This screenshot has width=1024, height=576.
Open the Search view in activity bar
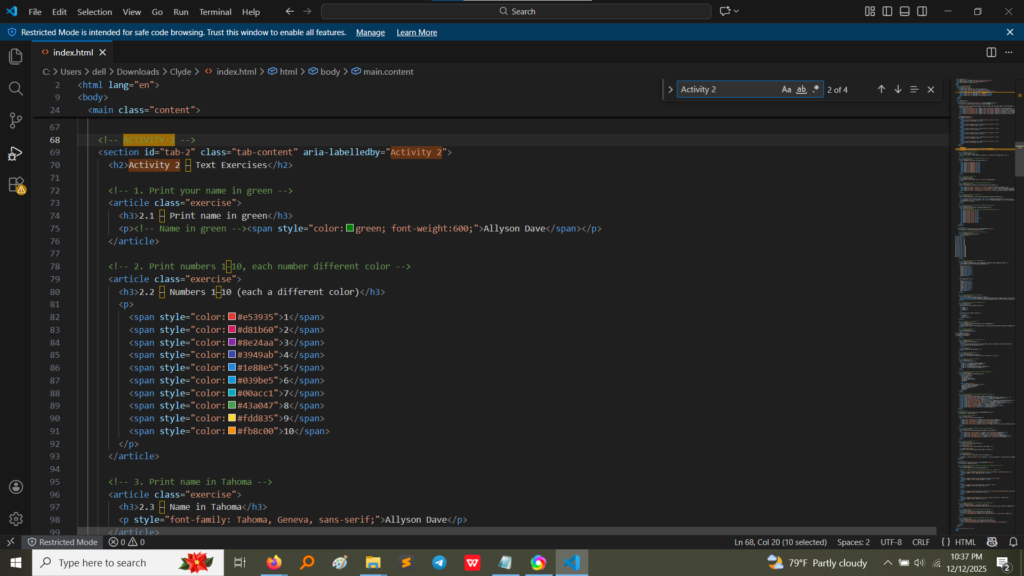(15, 88)
